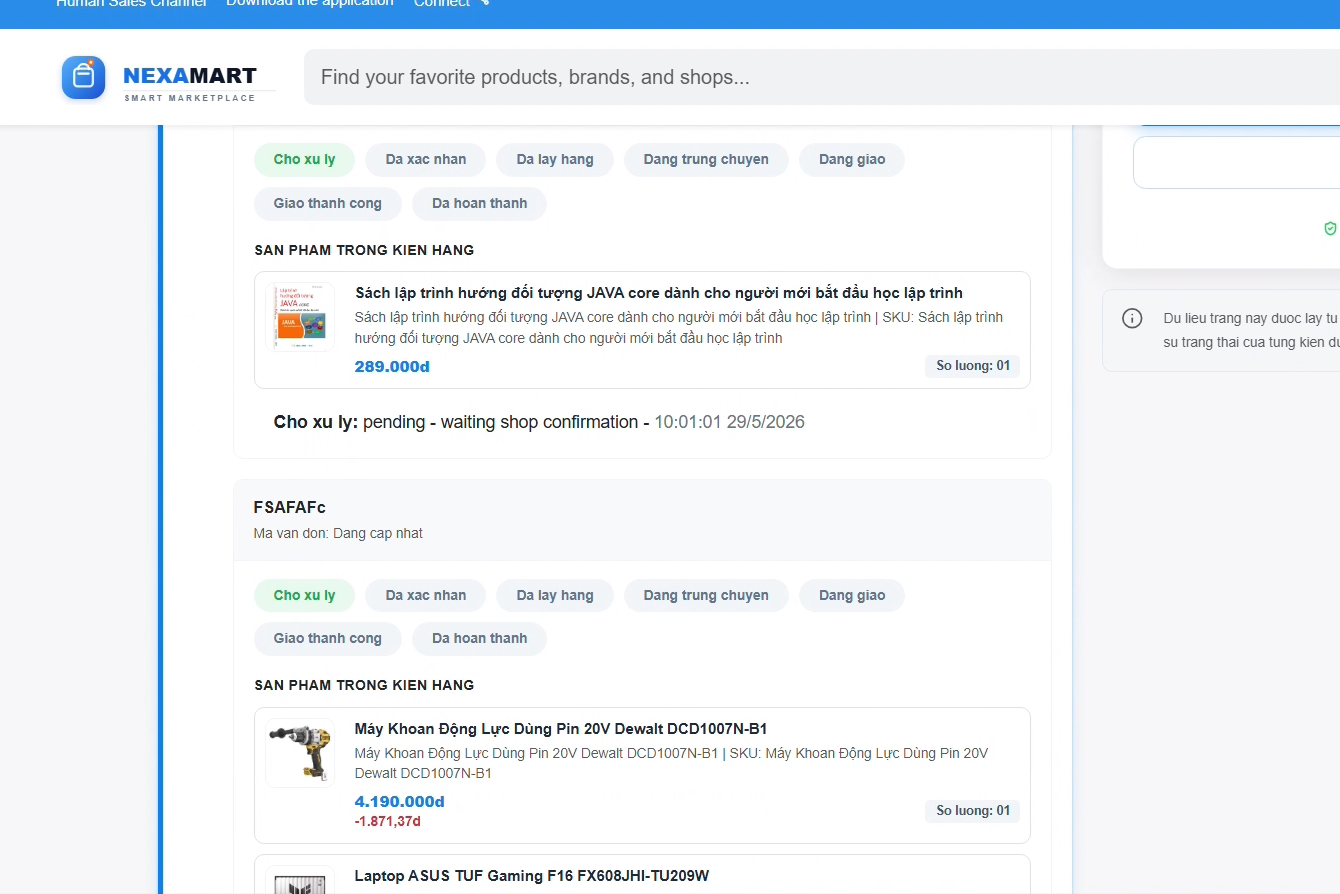
Task: Click the pending waiting shop confirmation status line
Action: [539, 422]
